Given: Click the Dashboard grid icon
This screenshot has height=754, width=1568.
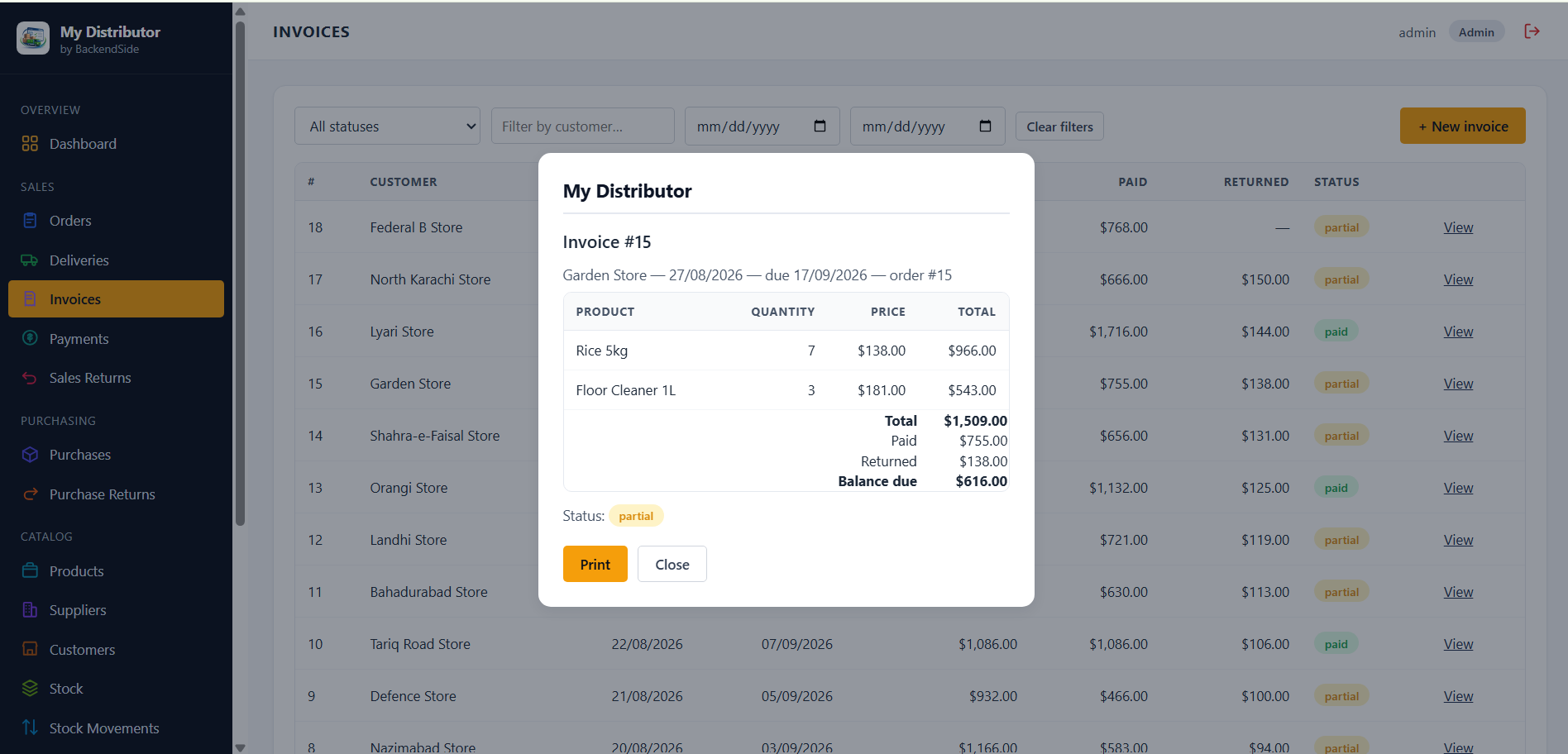Looking at the screenshot, I should (x=30, y=144).
